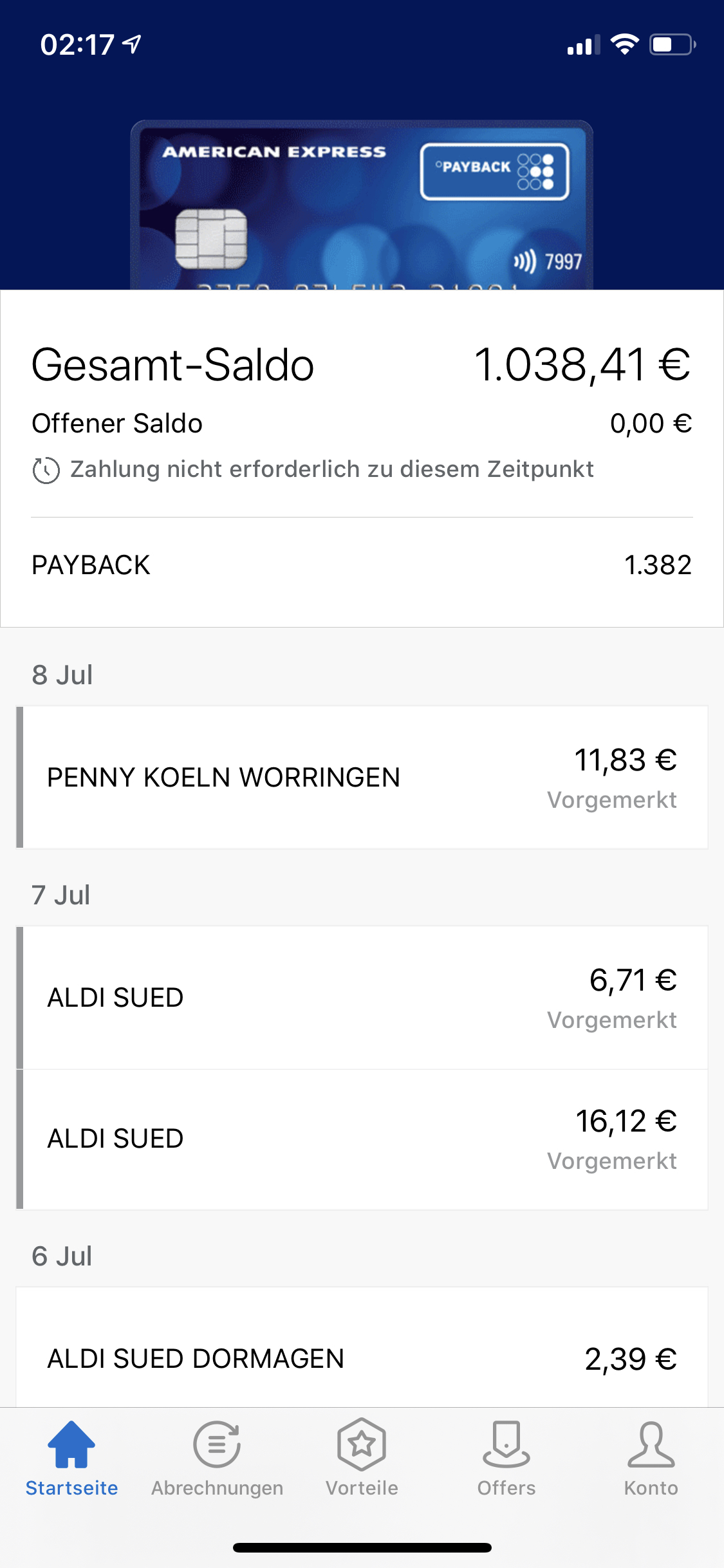Tap the PAYBACK points row
Screen dimensions: 724x1568
point(362,565)
